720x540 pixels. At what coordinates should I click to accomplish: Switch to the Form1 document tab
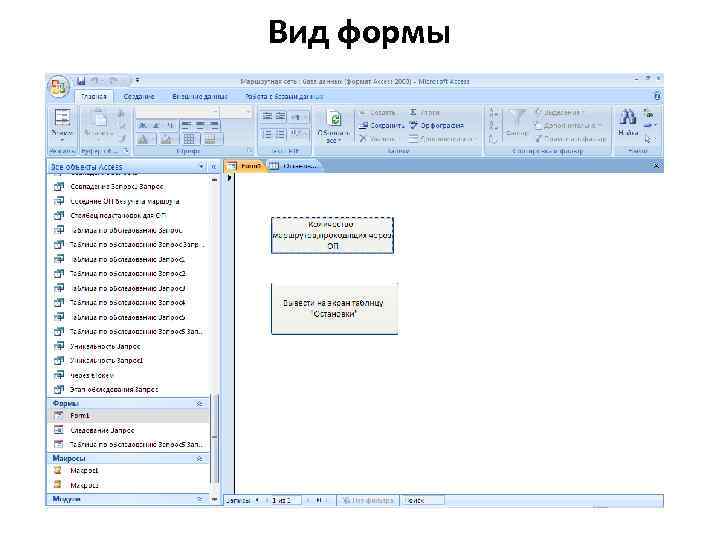coord(245,166)
